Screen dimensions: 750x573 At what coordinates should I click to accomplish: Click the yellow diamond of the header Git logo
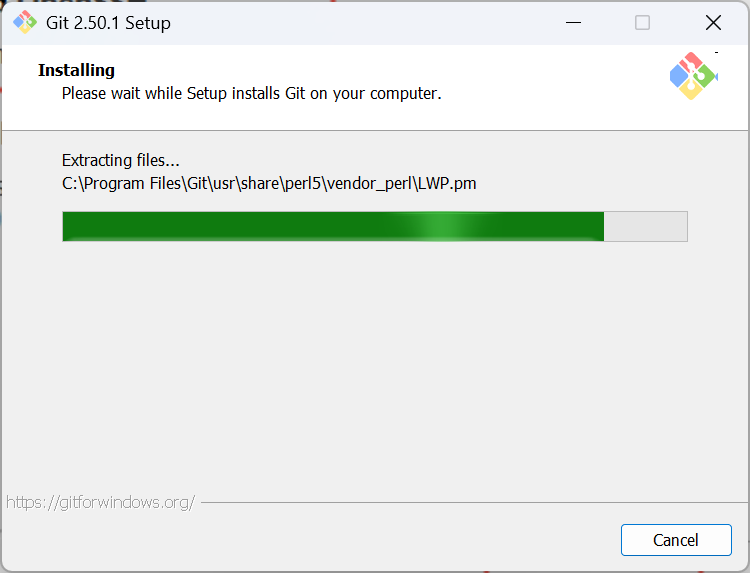(691, 90)
